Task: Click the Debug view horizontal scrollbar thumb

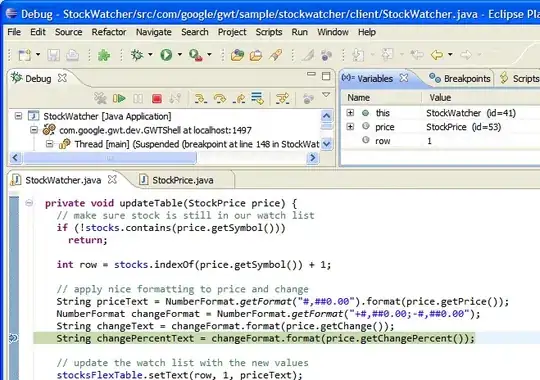Action: (x=110, y=158)
